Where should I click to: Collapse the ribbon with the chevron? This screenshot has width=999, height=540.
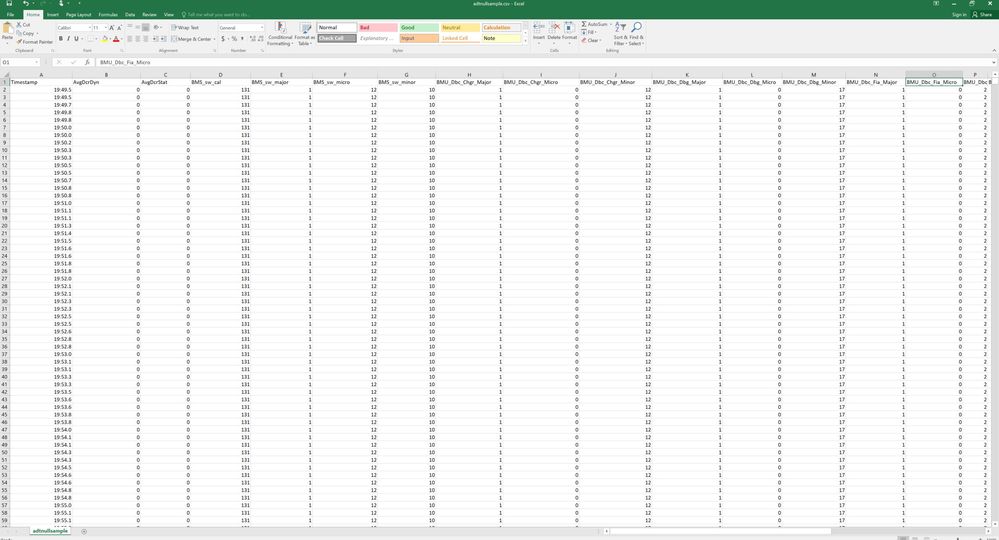tap(994, 51)
